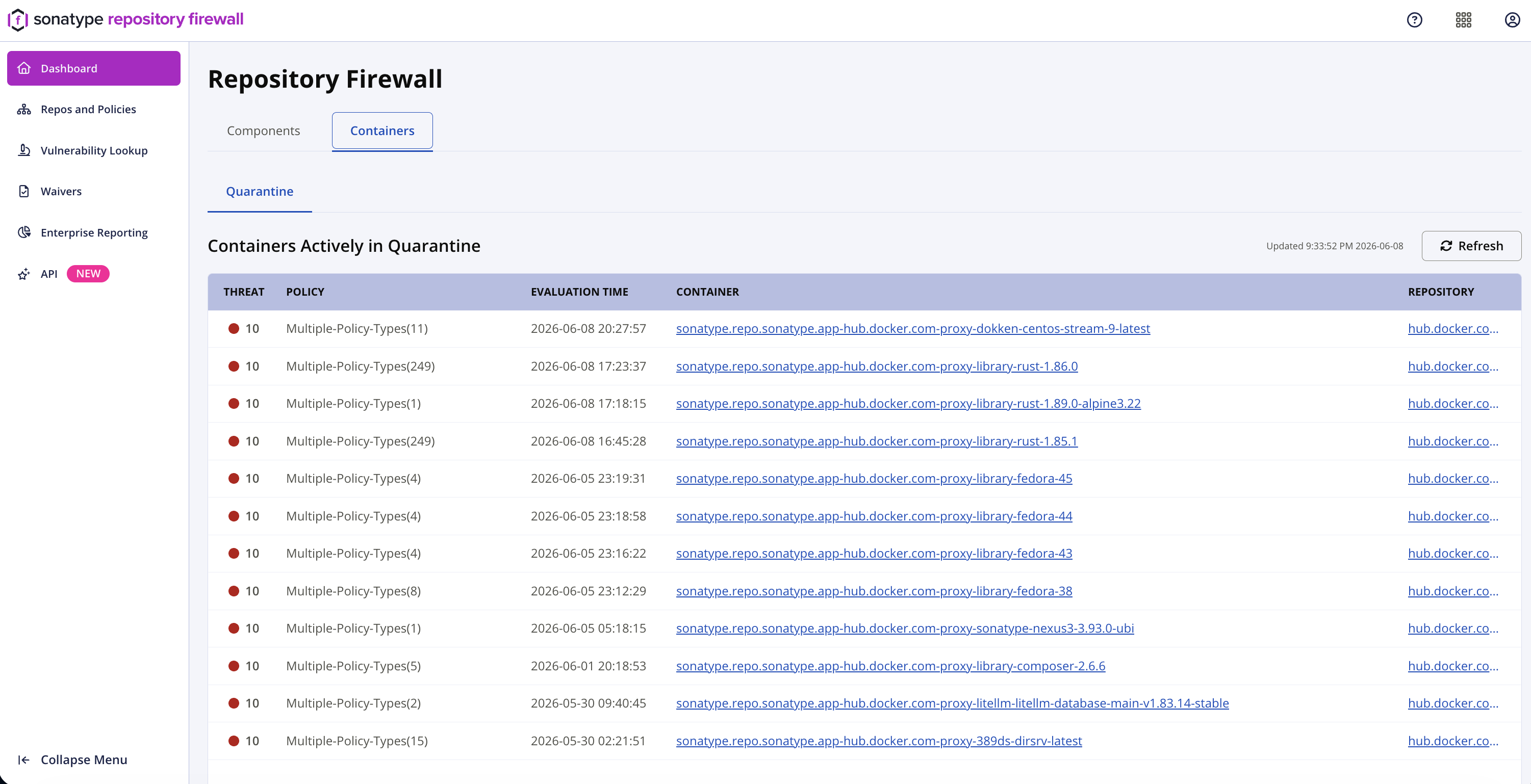Open the library-composer-2.6.6 container link
Screen dimensions: 1531x784
[x=891, y=666]
